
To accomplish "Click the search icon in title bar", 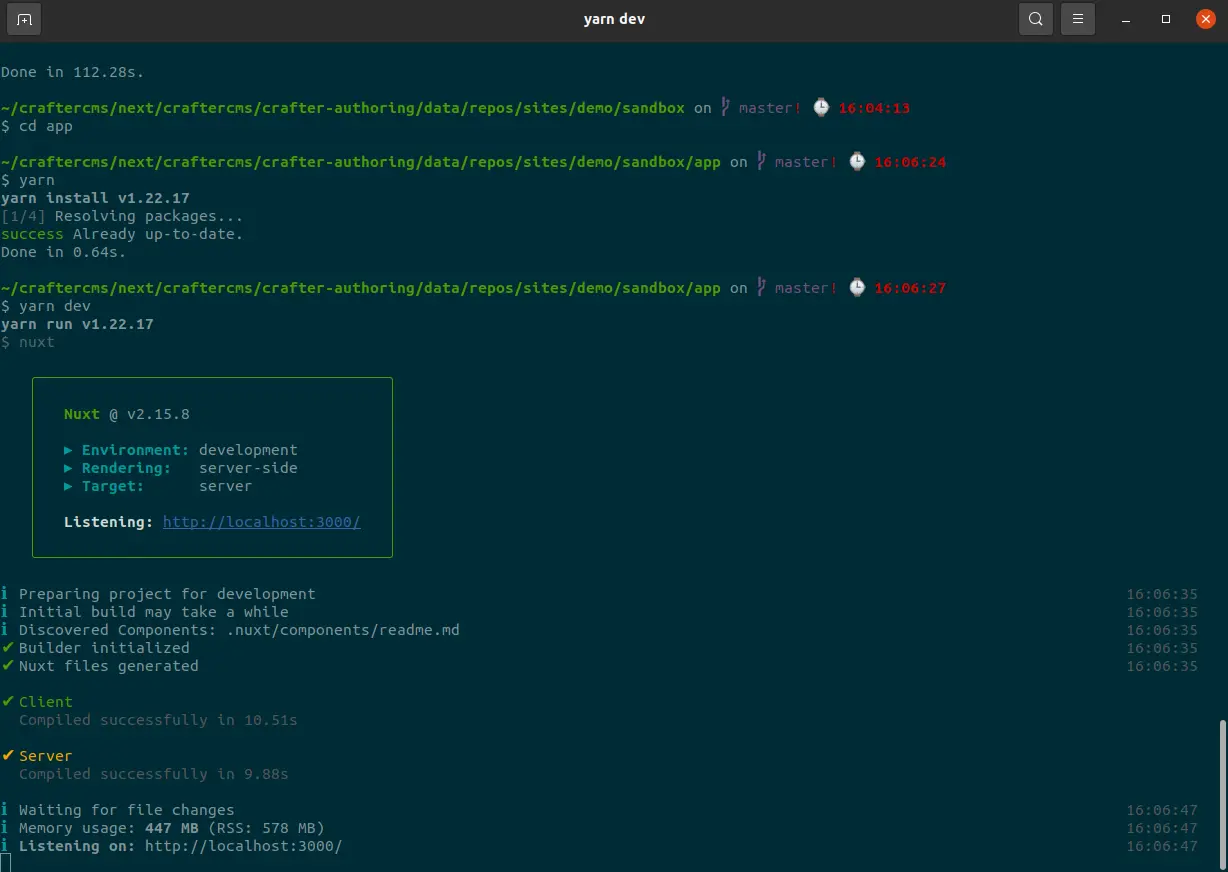I will point(1036,19).
